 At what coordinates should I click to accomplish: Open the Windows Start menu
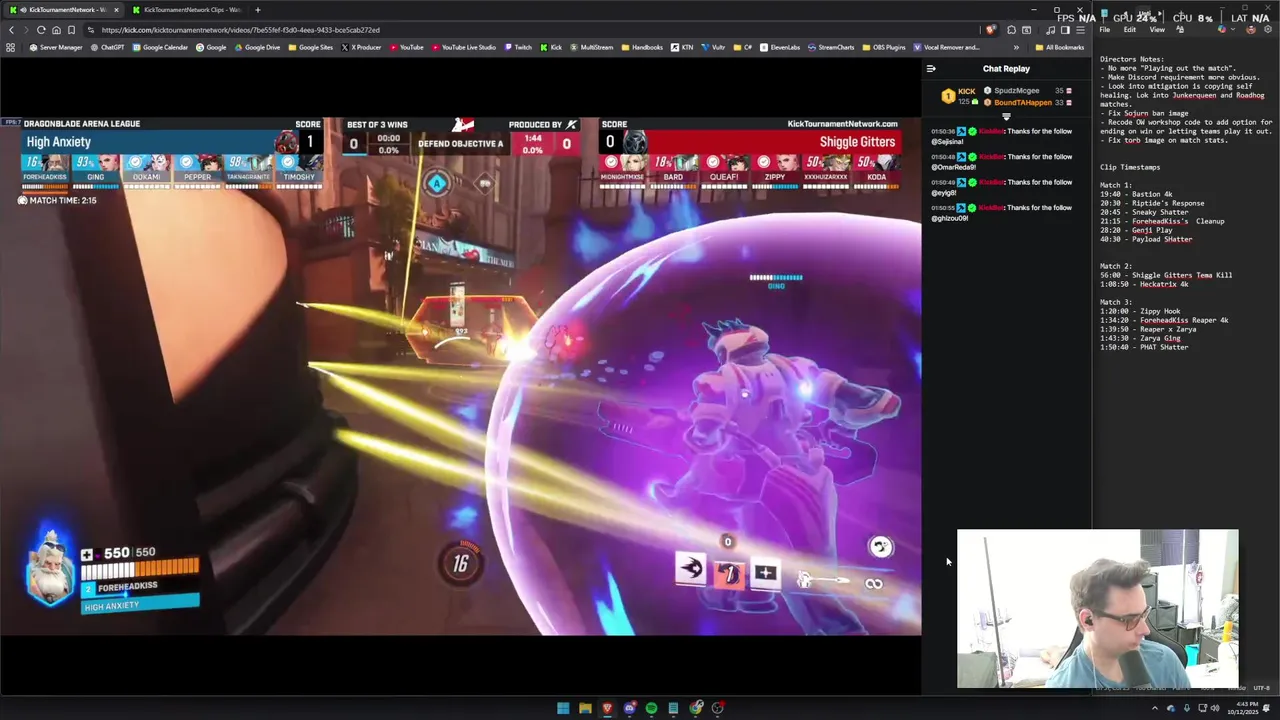pyautogui.click(x=563, y=708)
